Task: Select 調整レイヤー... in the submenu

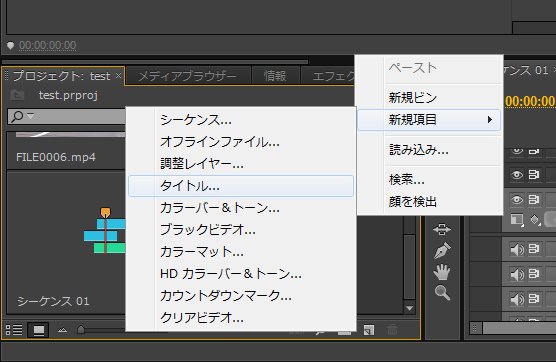Action: 241,164
